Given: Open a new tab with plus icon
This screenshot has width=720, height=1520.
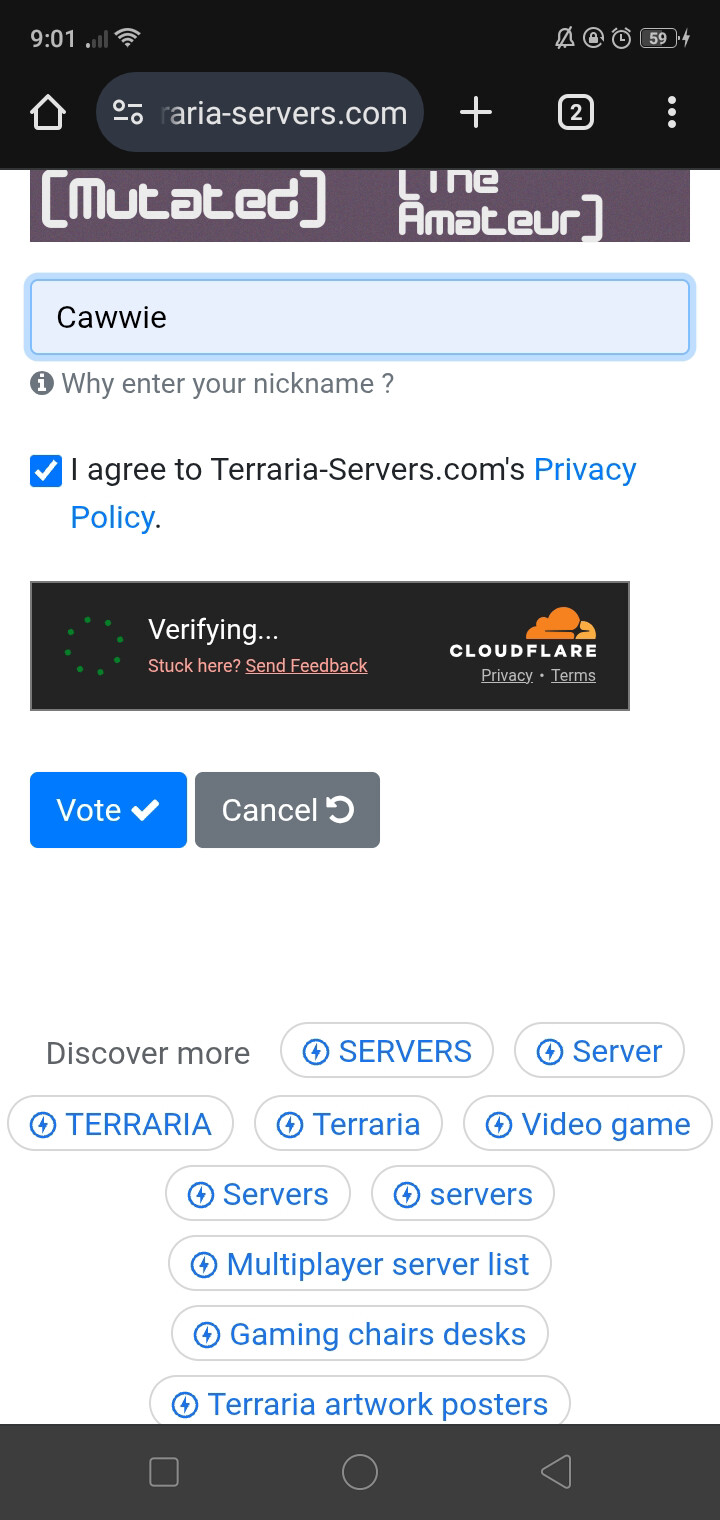Looking at the screenshot, I should 476,113.
